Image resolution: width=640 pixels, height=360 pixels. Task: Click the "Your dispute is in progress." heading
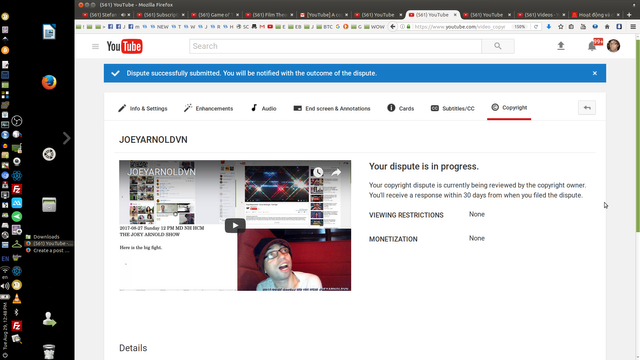click(424, 167)
